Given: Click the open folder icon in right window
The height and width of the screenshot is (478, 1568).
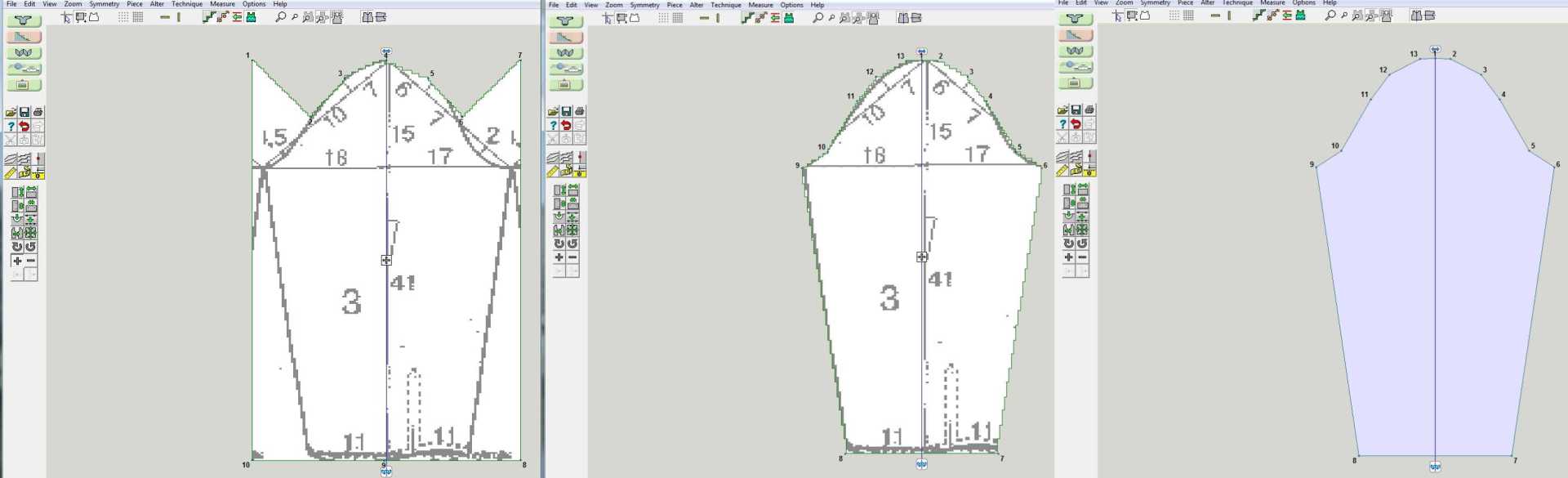Looking at the screenshot, I should pyautogui.click(x=1062, y=110).
